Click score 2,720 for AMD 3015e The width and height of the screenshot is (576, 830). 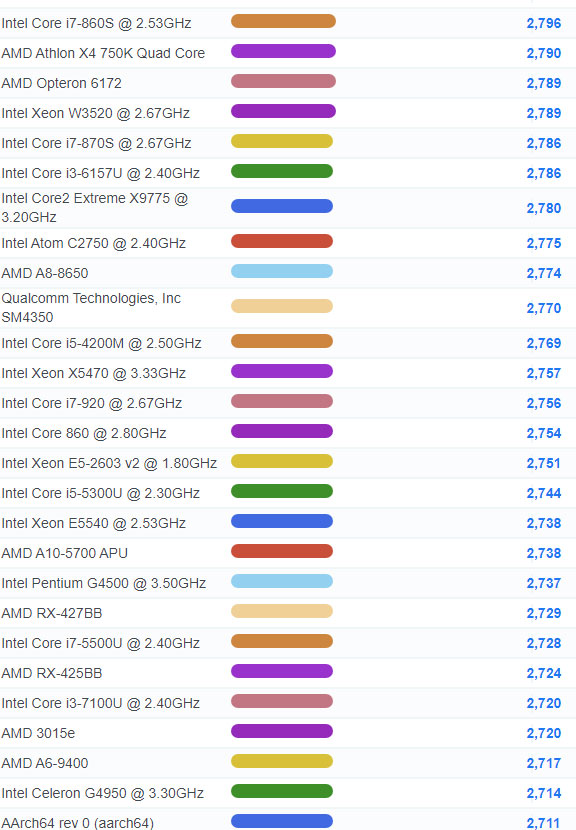pos(544,733)
